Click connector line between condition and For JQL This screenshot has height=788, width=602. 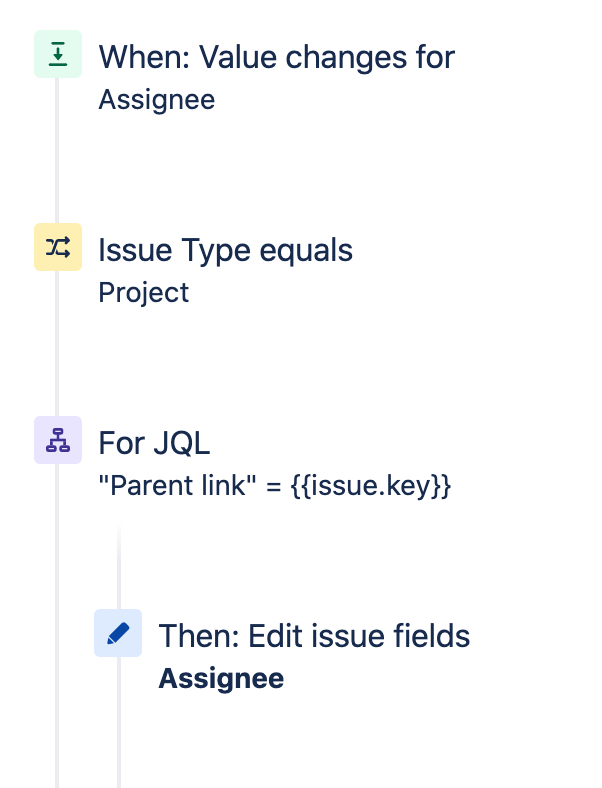[x=57, y=343]
